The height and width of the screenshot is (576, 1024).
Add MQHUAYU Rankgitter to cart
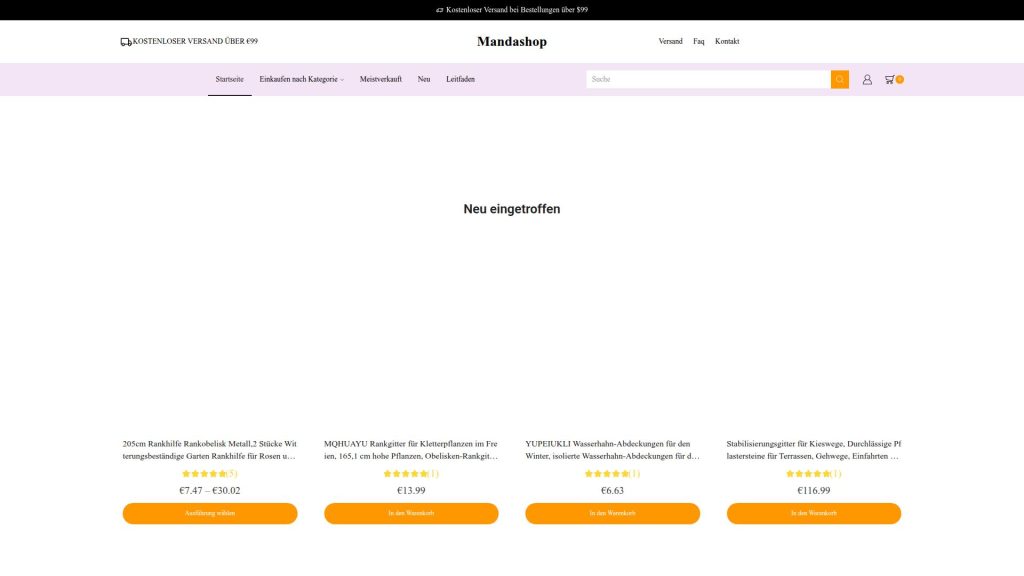(411, 513)
